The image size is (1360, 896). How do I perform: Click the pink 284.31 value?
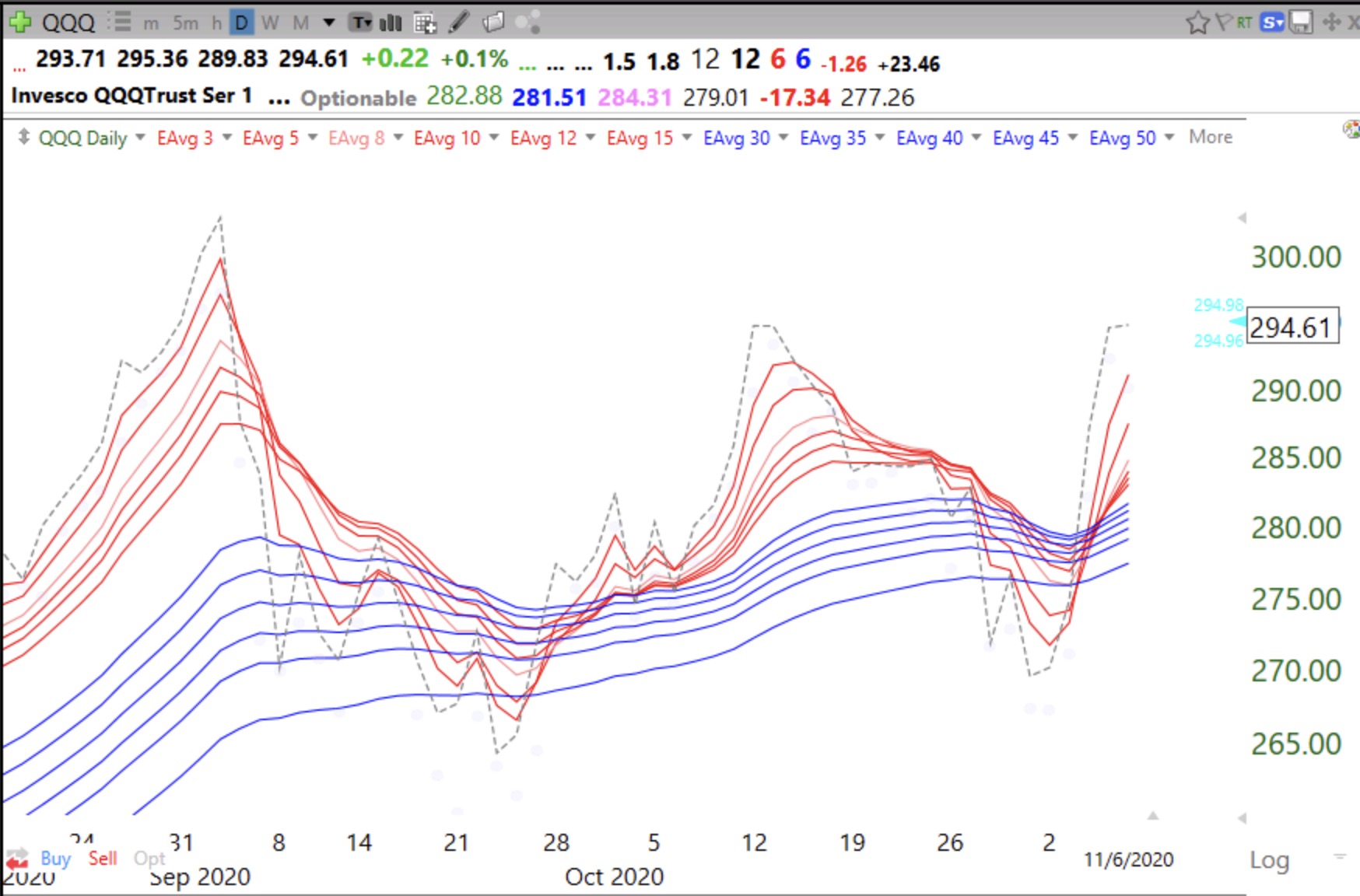click(x=634, y=97)
